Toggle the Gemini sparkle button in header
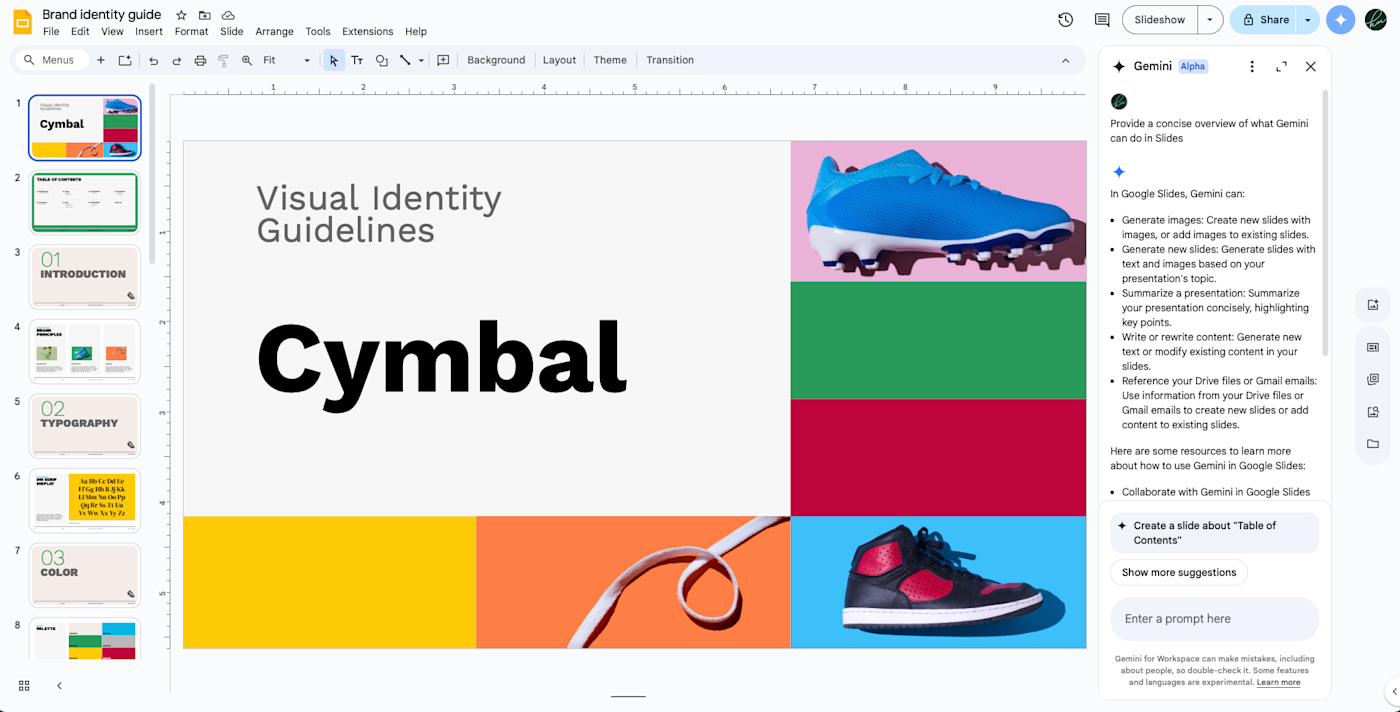Viewport: 1400px width, 712px height. (1341, 19)
